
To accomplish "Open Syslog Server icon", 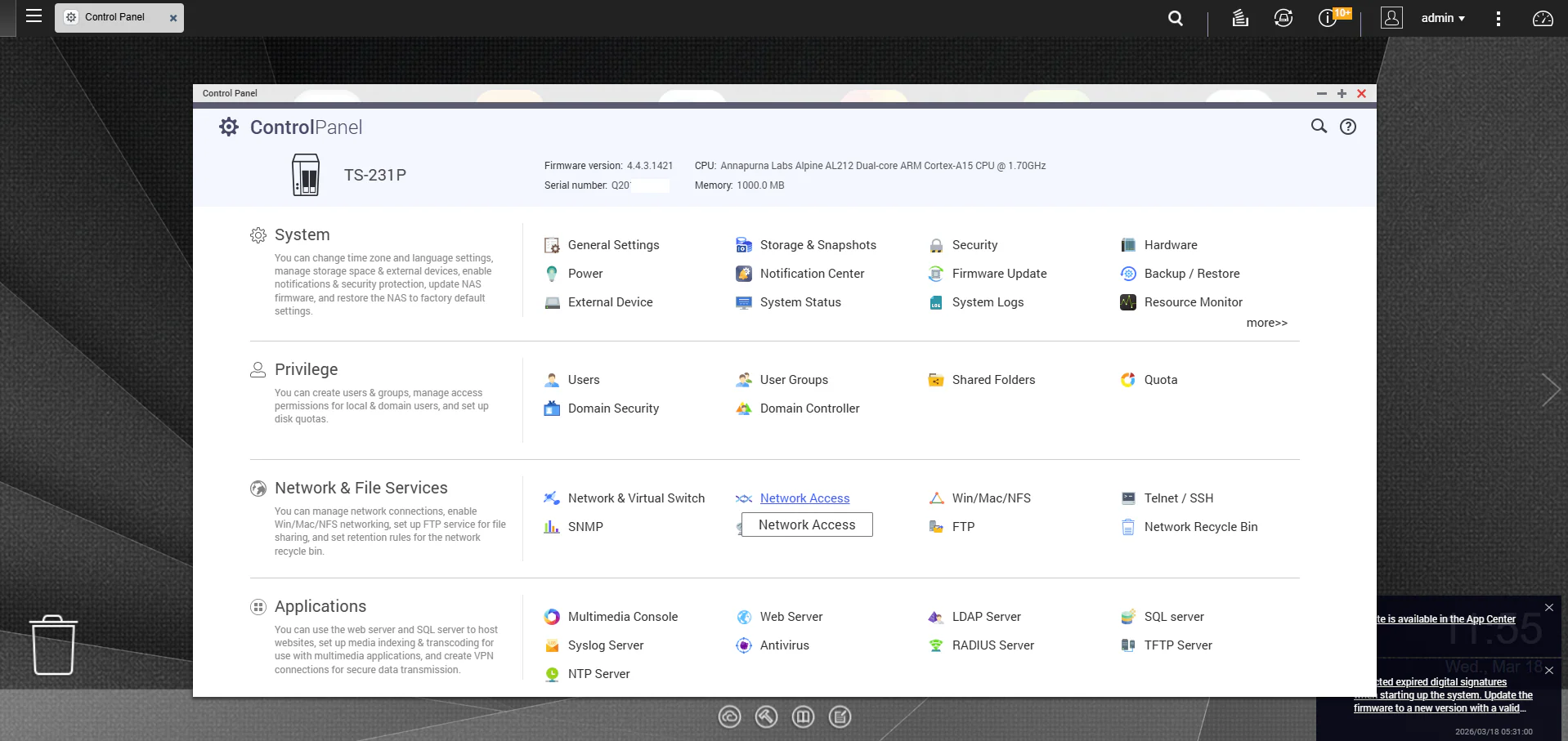I will 552,645.
